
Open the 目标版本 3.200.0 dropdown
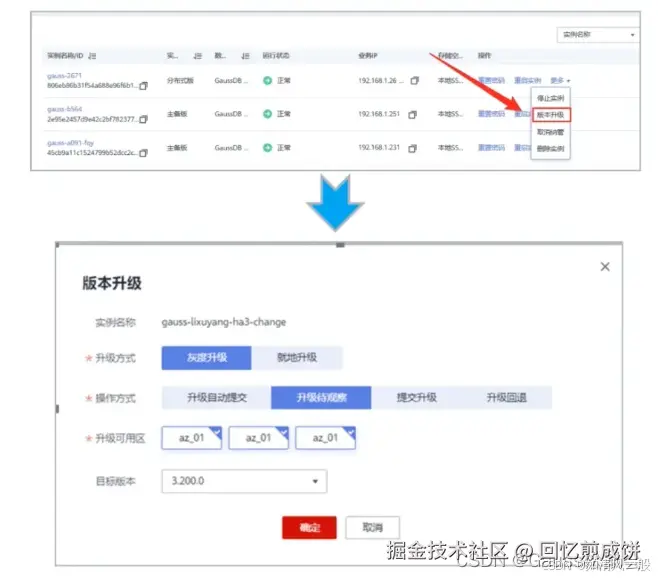[244, 481]
